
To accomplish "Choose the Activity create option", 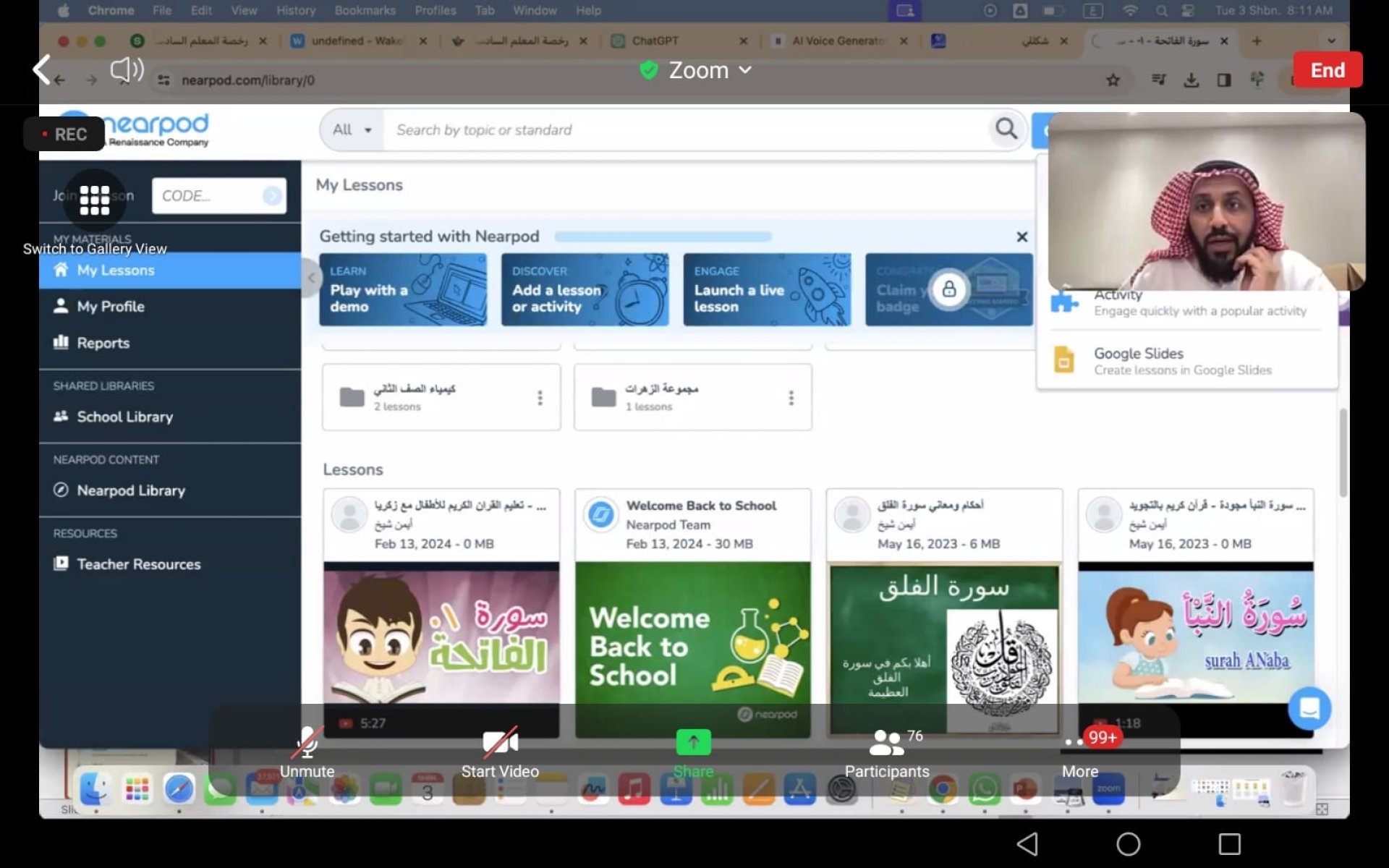I will [x=1186, y=304].
